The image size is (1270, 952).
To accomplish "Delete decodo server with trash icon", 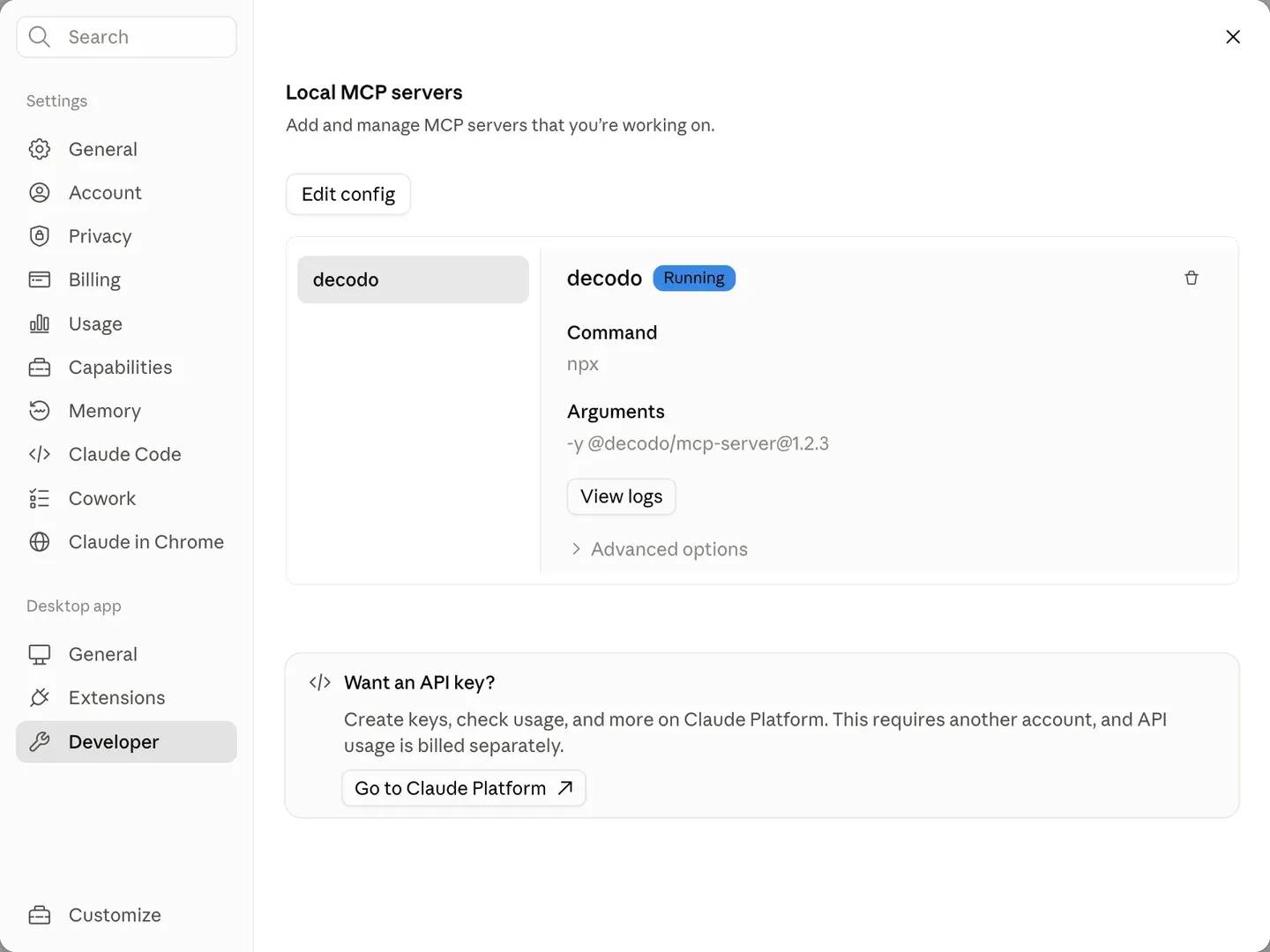I will pos(1192,278).
